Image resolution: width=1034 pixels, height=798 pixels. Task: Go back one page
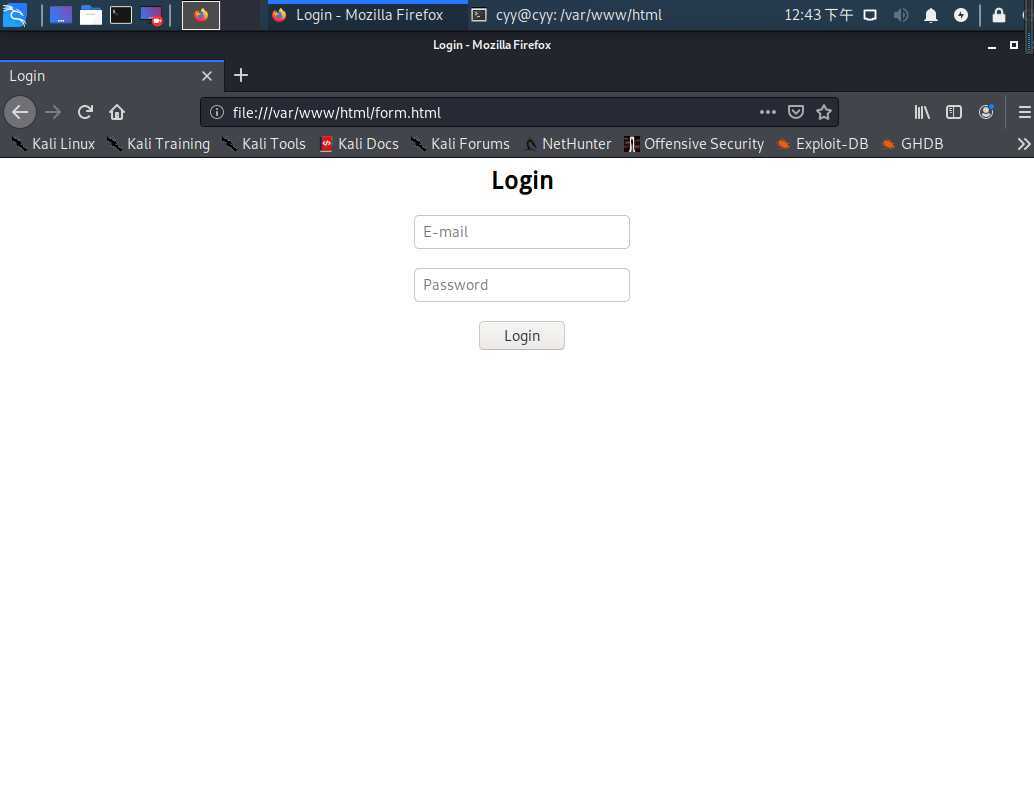coord(20,112)
